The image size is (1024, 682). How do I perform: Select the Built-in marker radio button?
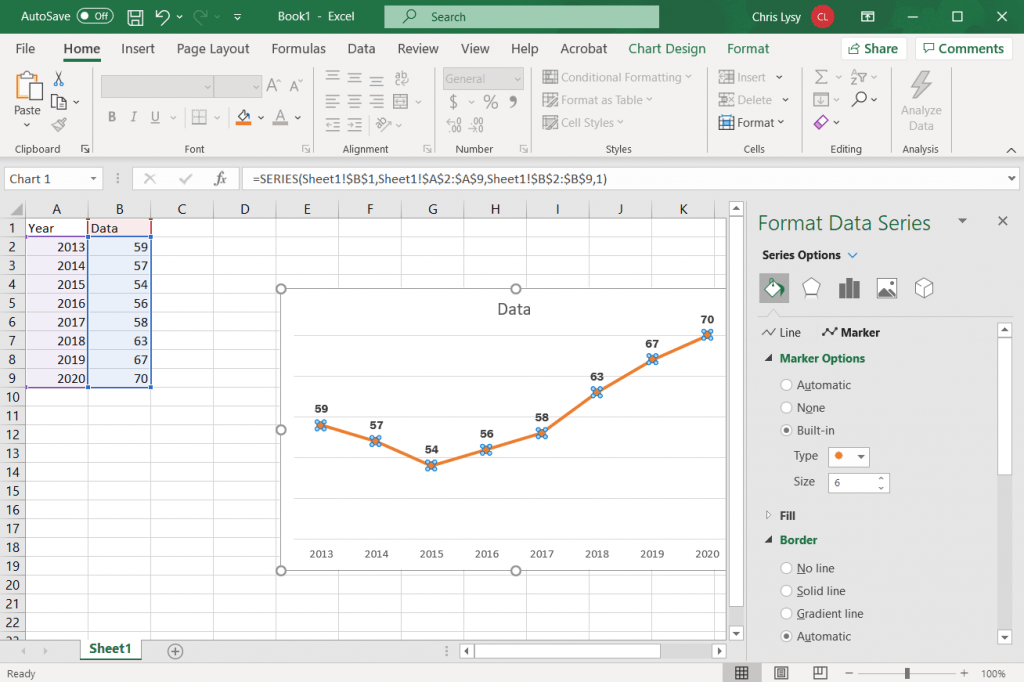(x=786, y=431)
